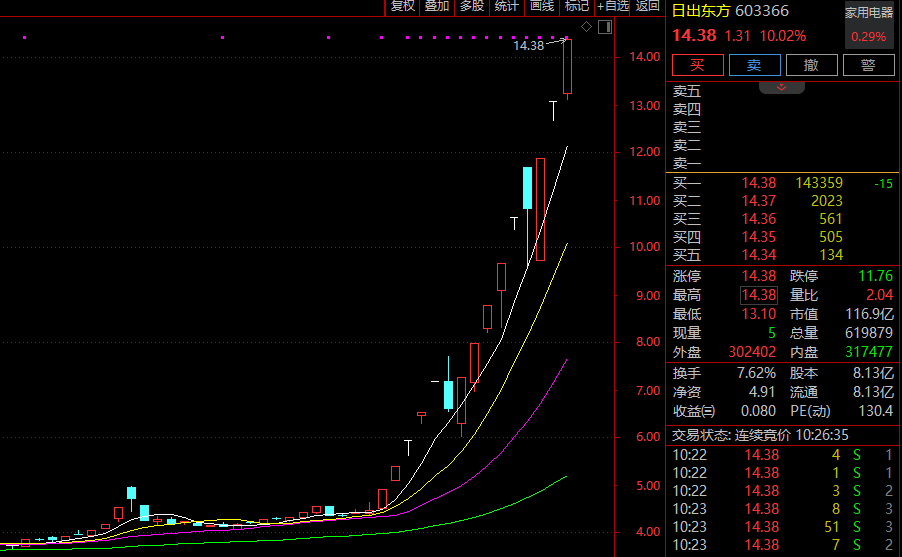Click the latest candlestick near 14.38
Image resolution: width=902 pixels, height=557 pixels.
point(567,68)
